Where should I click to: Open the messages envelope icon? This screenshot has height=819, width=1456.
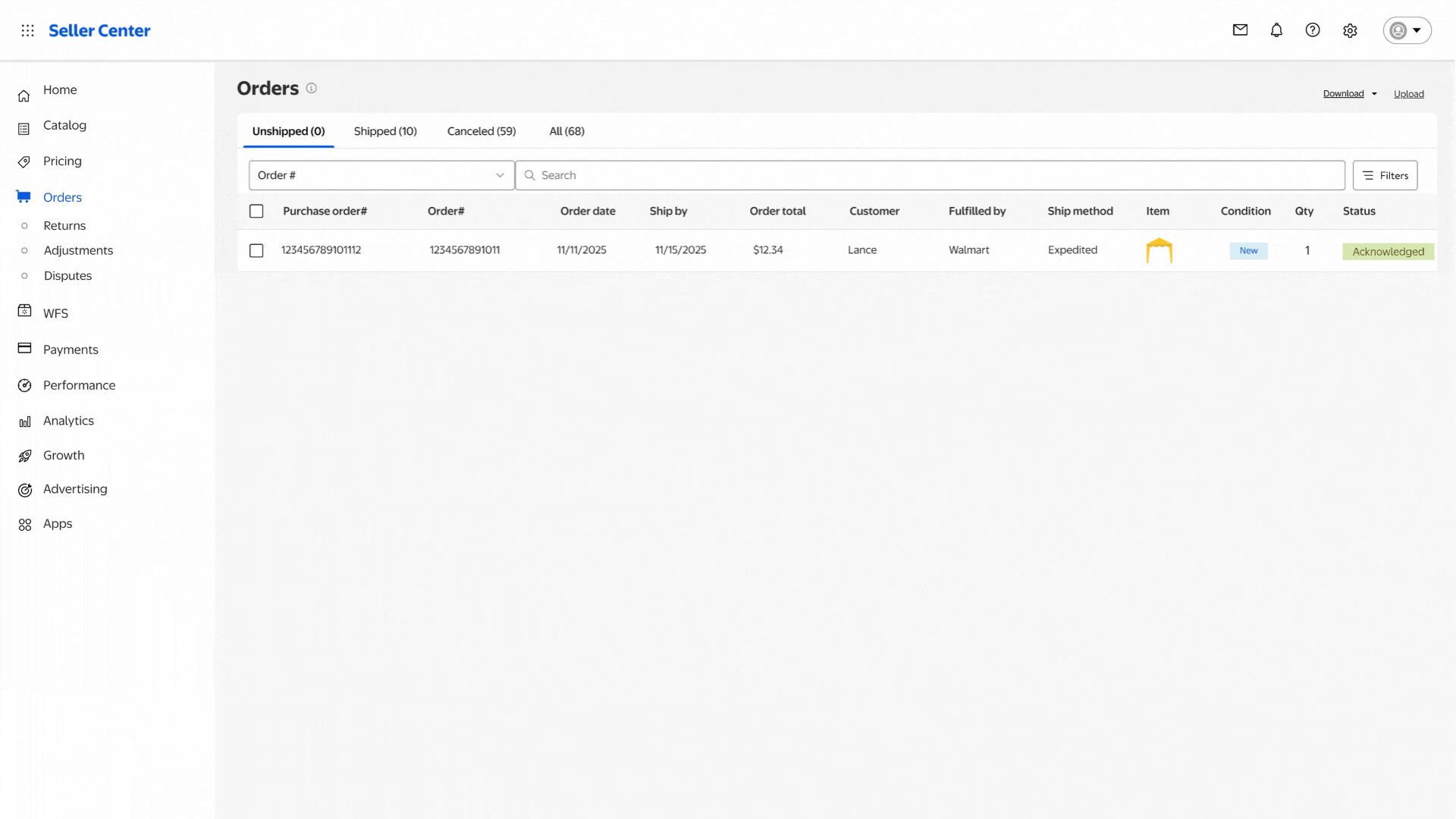[x=1240, y=30]
